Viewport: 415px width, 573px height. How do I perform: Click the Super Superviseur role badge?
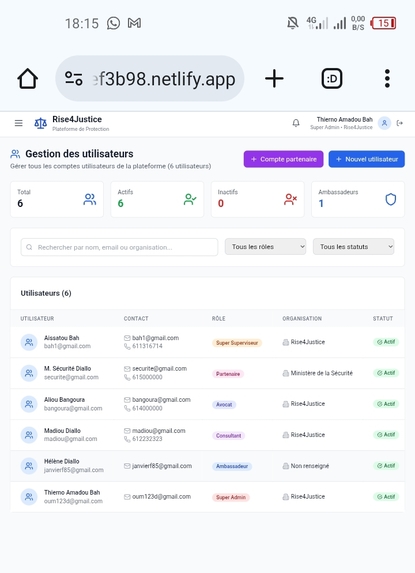[237, 343]
